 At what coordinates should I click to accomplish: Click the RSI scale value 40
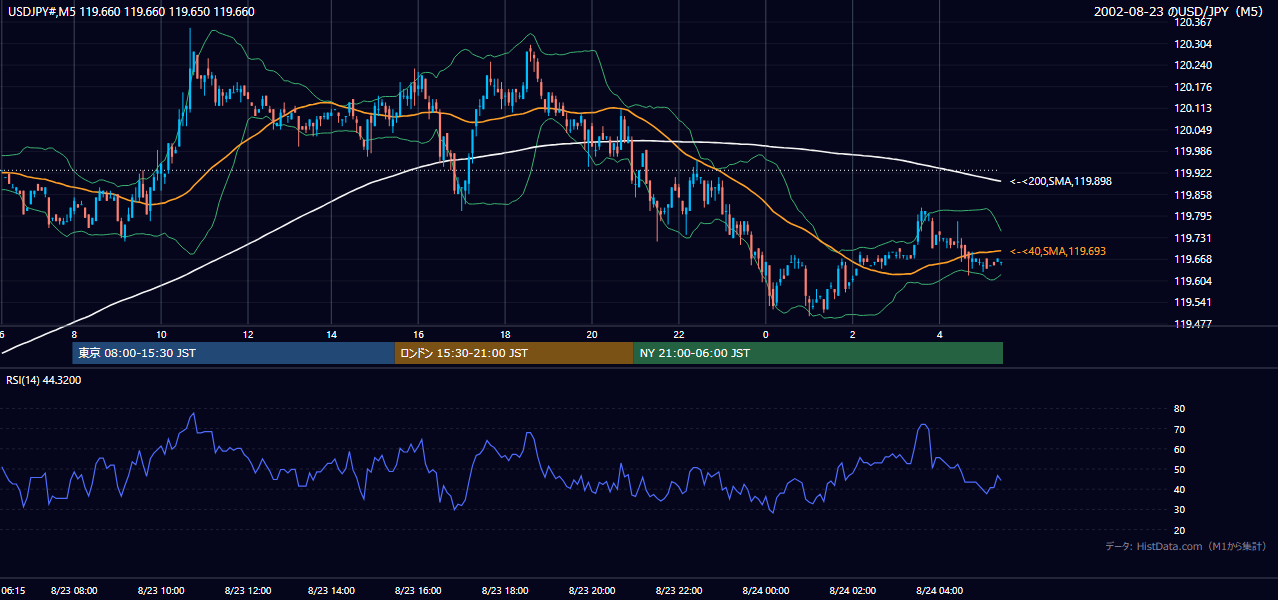click(x=1179, y=489)
